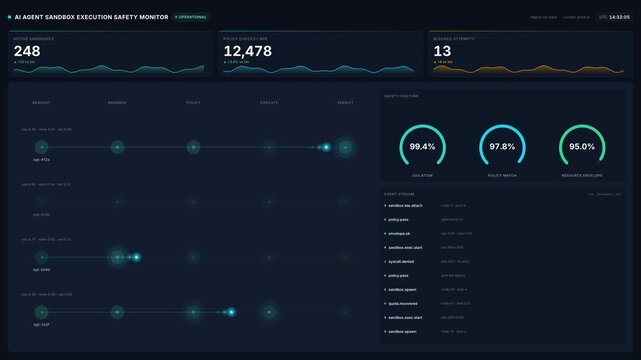Viewport: 641px width, 360px height.
Task: Click the moving pulse after agt-2e9d's sandbox node
Action: pyautogui.click(x=136, y=257)
